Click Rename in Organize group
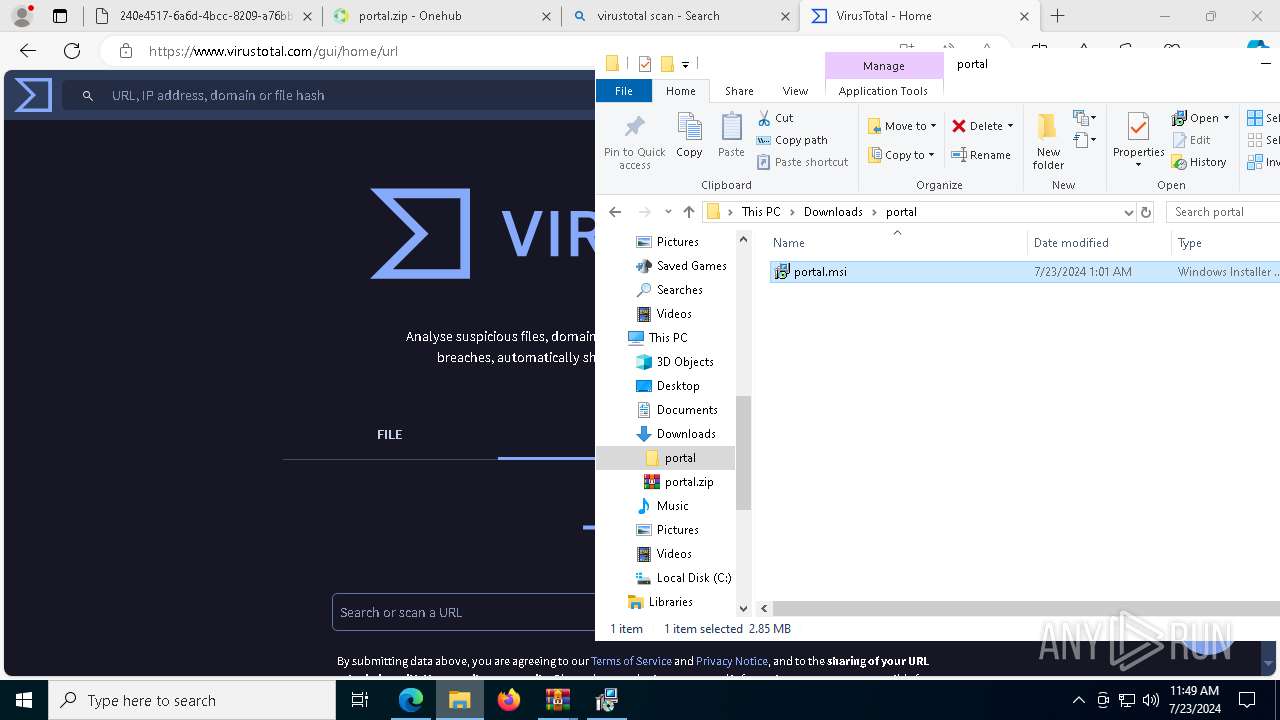1280x720 pixels. 981,155
